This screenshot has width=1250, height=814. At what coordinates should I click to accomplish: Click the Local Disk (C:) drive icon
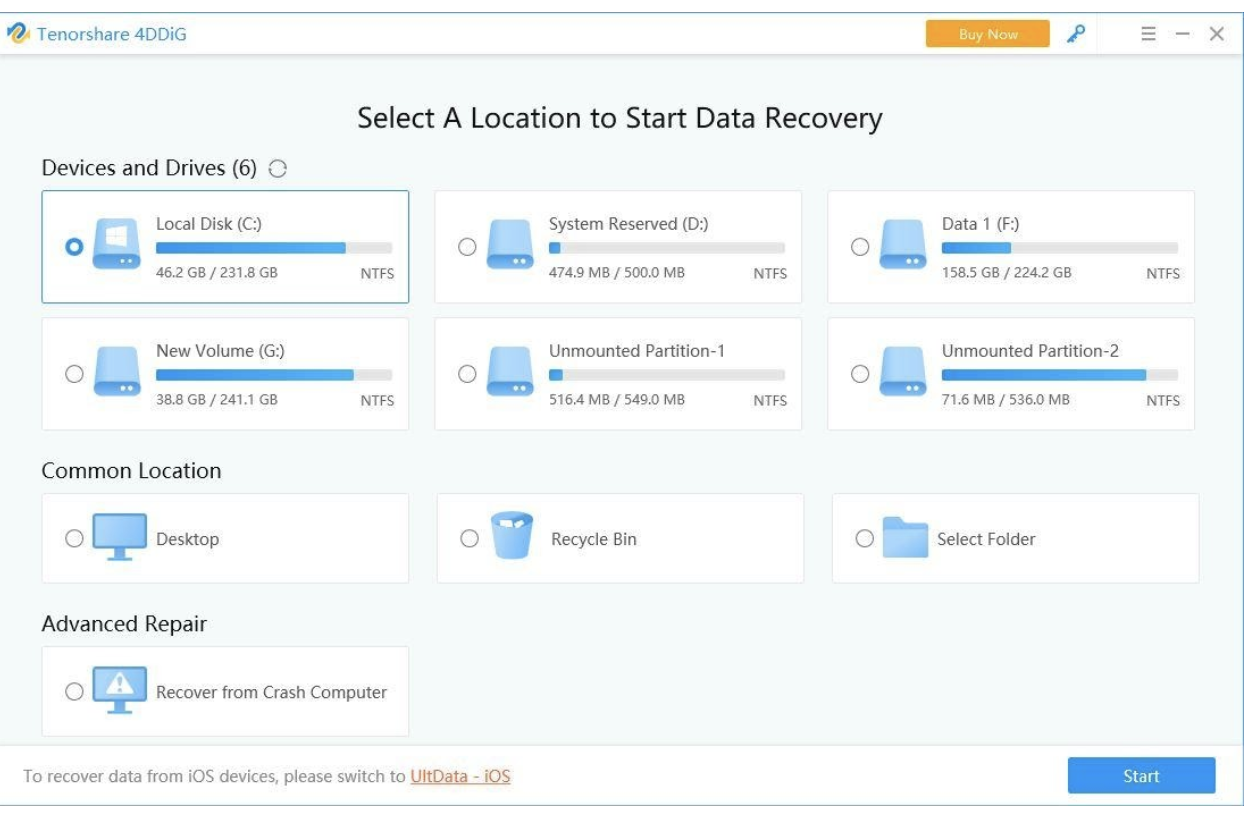(116, 246)
